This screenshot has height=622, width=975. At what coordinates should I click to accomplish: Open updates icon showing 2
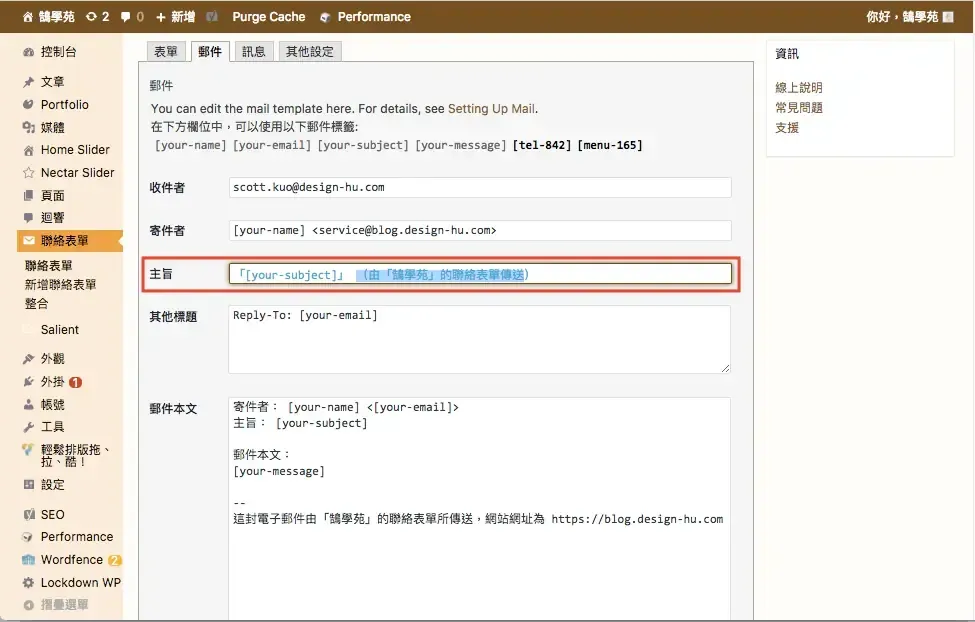click(x=98, y=17)
